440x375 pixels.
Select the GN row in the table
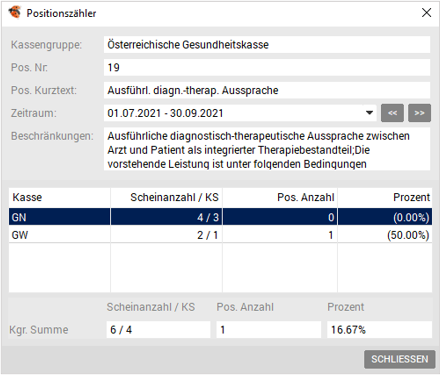pyautogui.click(x=220, y=217)
